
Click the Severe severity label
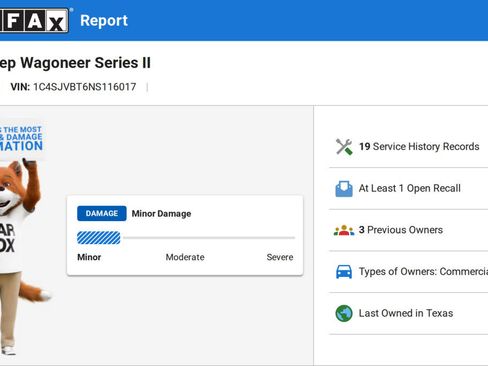coord(280,257)
